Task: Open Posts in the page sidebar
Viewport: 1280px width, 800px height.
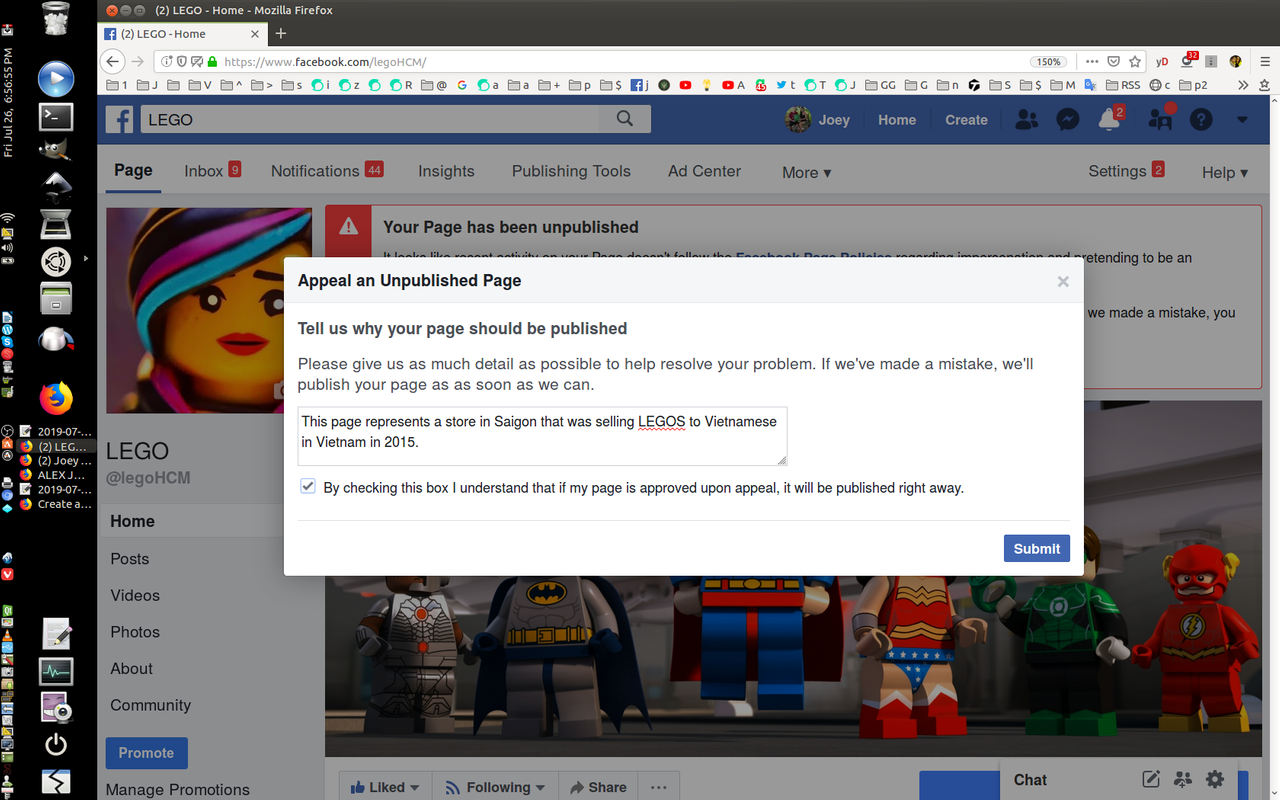Action: [x=129, y=559]
